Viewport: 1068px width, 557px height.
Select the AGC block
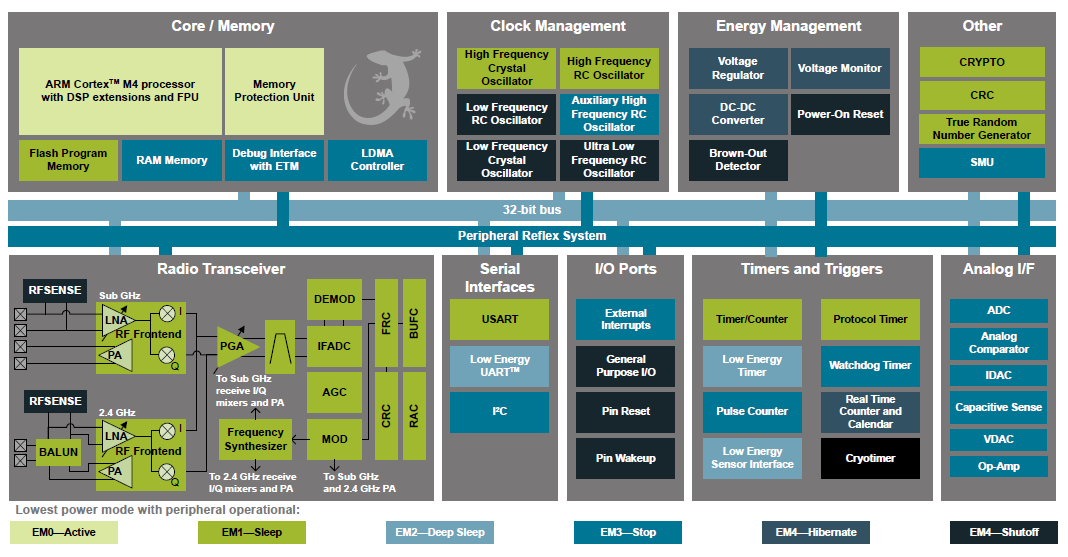[334, 392]
